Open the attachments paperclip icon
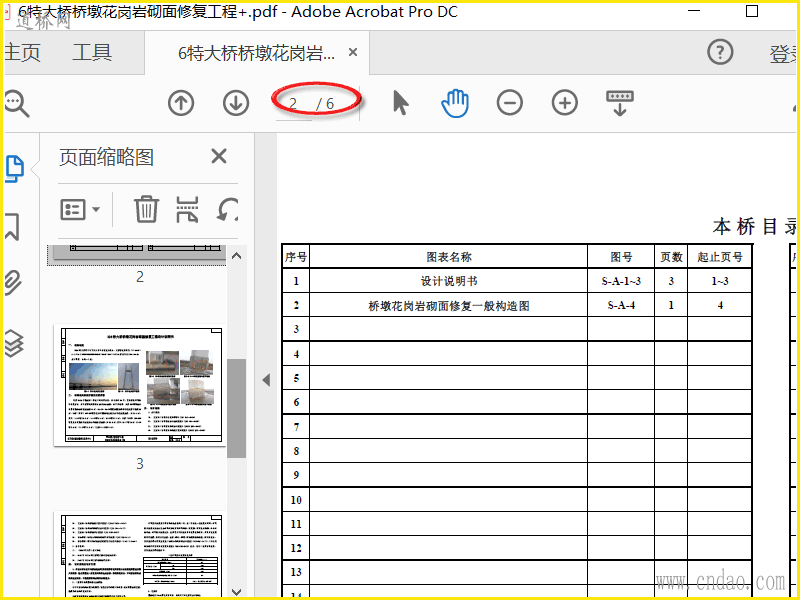Screen dimensions: 800x600 [x=13, y=284]
